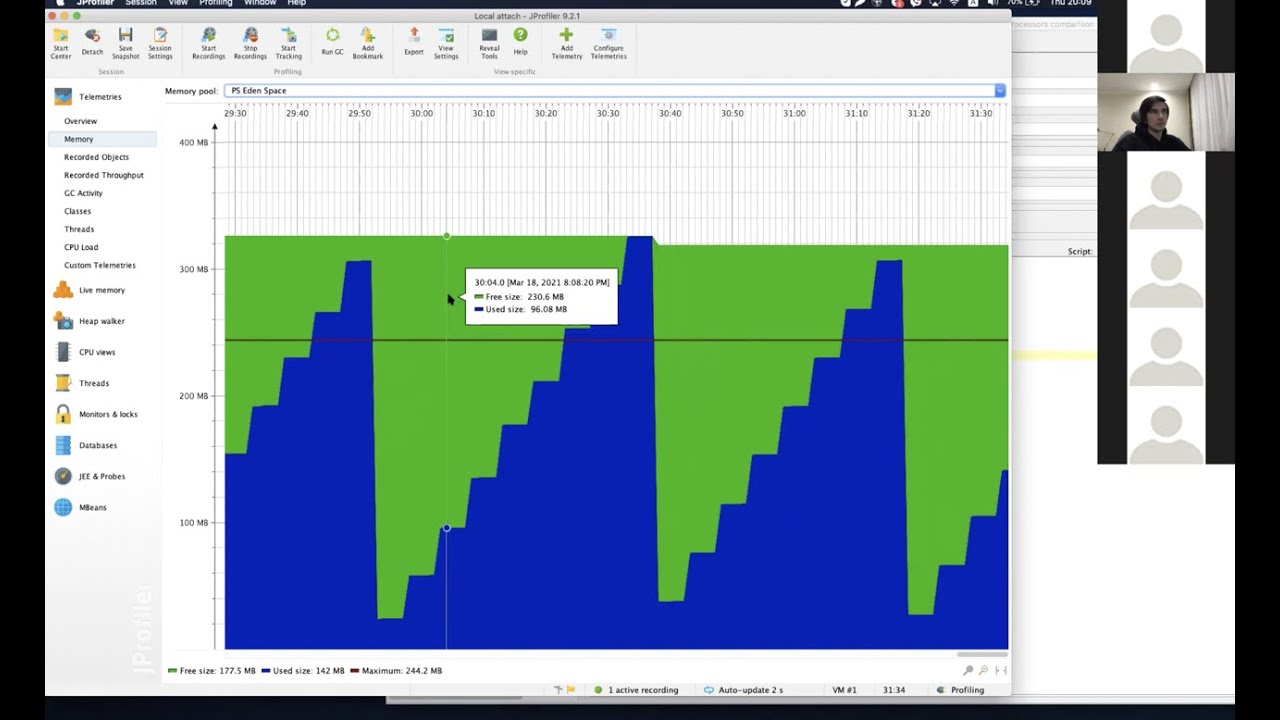Select GC Activity telemetry

(x=83, y=193)
